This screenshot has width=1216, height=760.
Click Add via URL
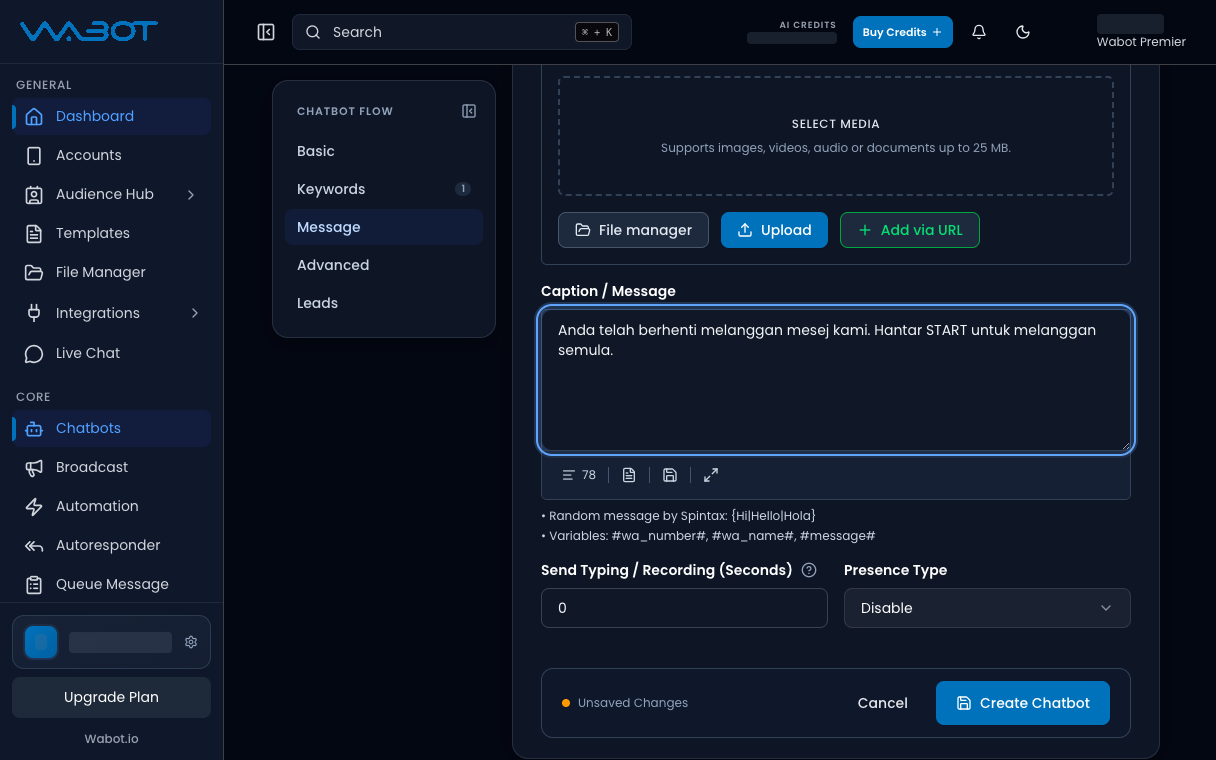click(910, 230)
